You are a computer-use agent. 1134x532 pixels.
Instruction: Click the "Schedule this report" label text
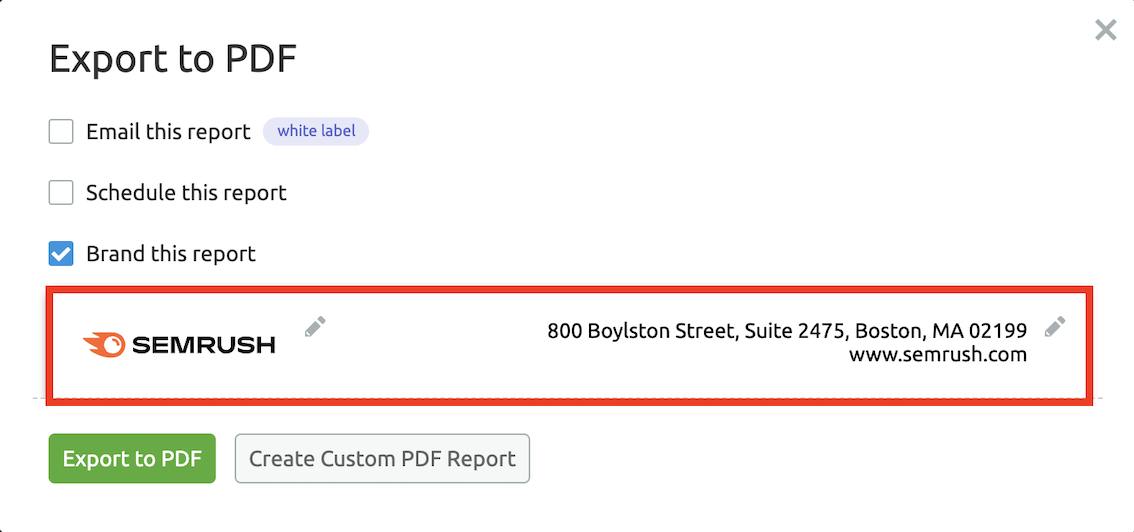pyautogui.click(x=186, y=193)
